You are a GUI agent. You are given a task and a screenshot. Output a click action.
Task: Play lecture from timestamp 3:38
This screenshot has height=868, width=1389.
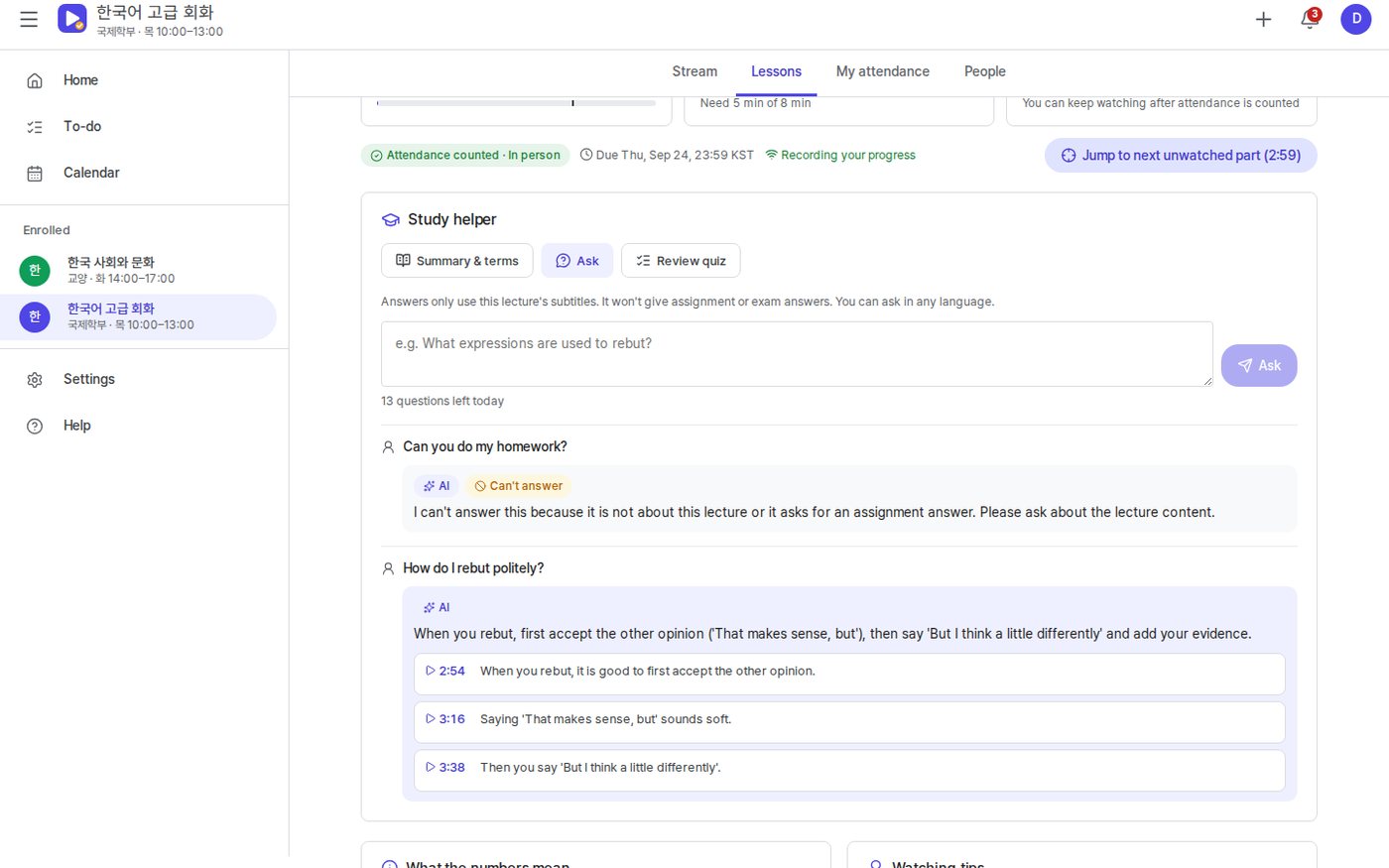pyautogui.click(x=849, y=771)
